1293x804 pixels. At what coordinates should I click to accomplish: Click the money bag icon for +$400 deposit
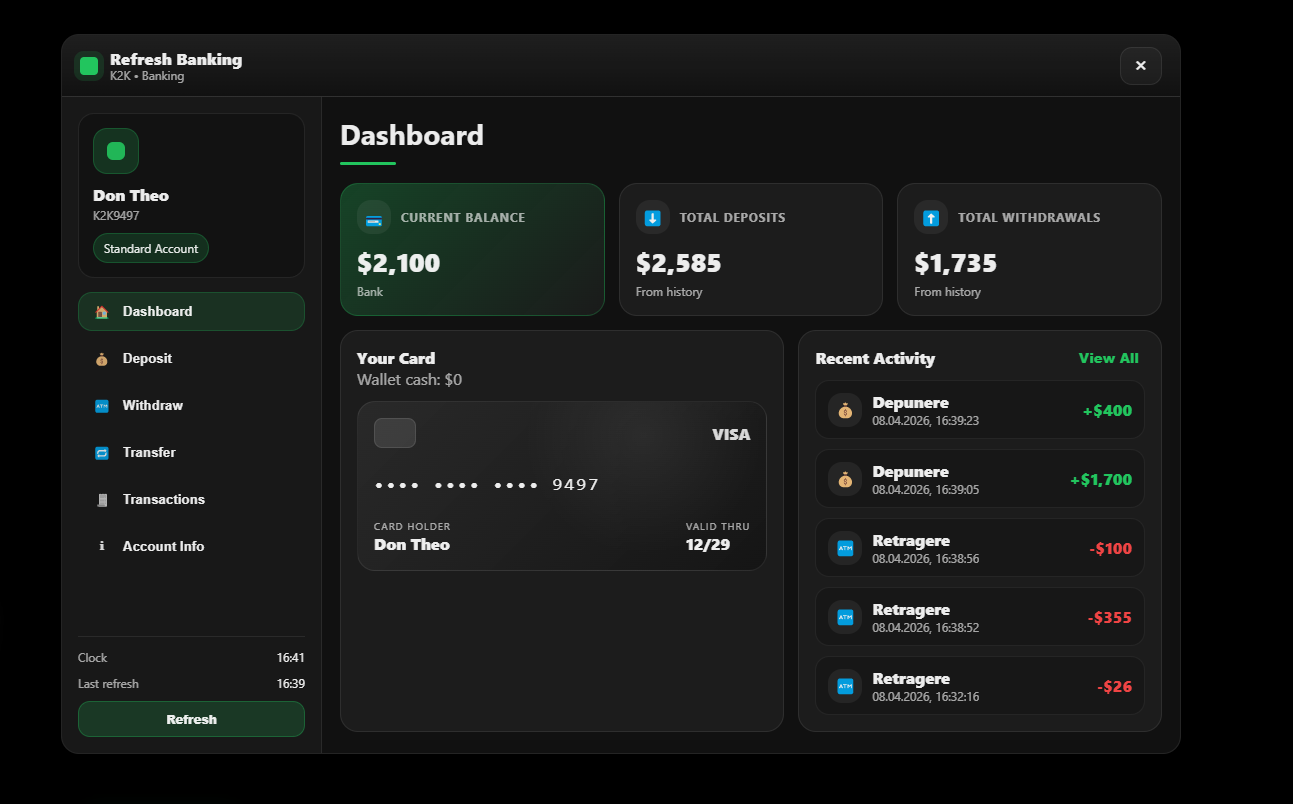click(x=845, y=410)
